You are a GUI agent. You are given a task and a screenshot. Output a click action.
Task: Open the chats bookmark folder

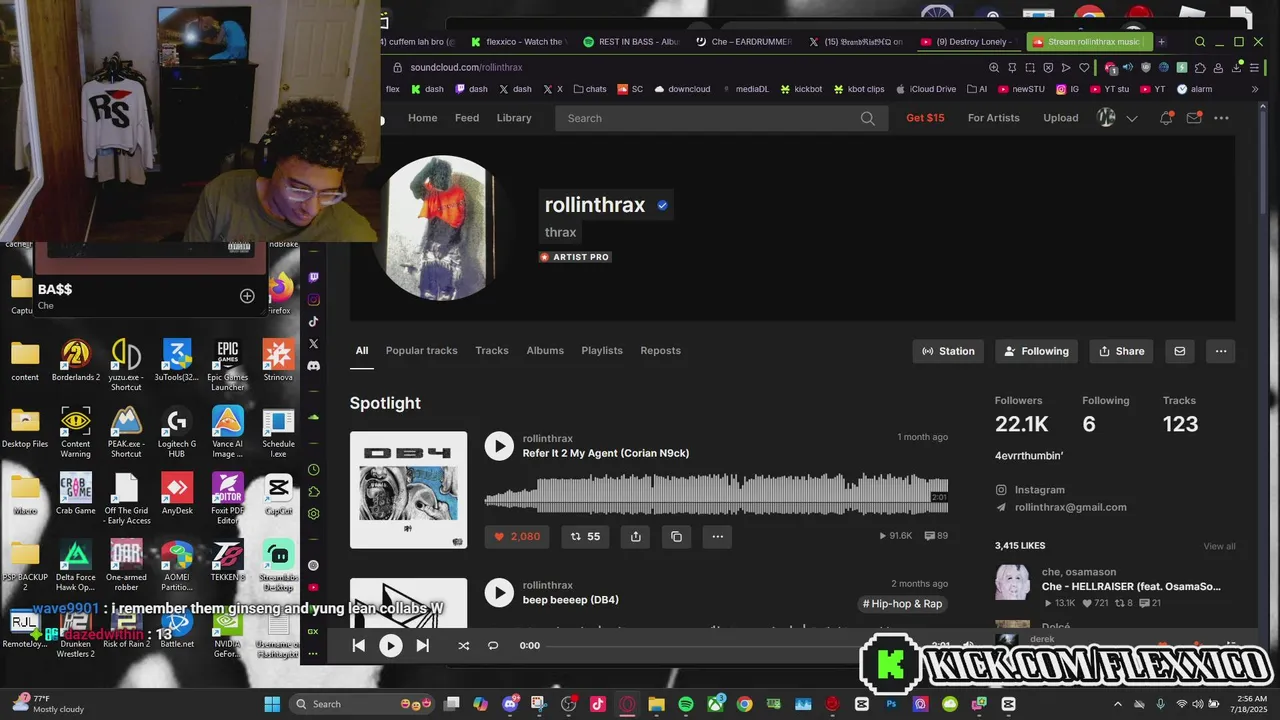click(590, 89)
